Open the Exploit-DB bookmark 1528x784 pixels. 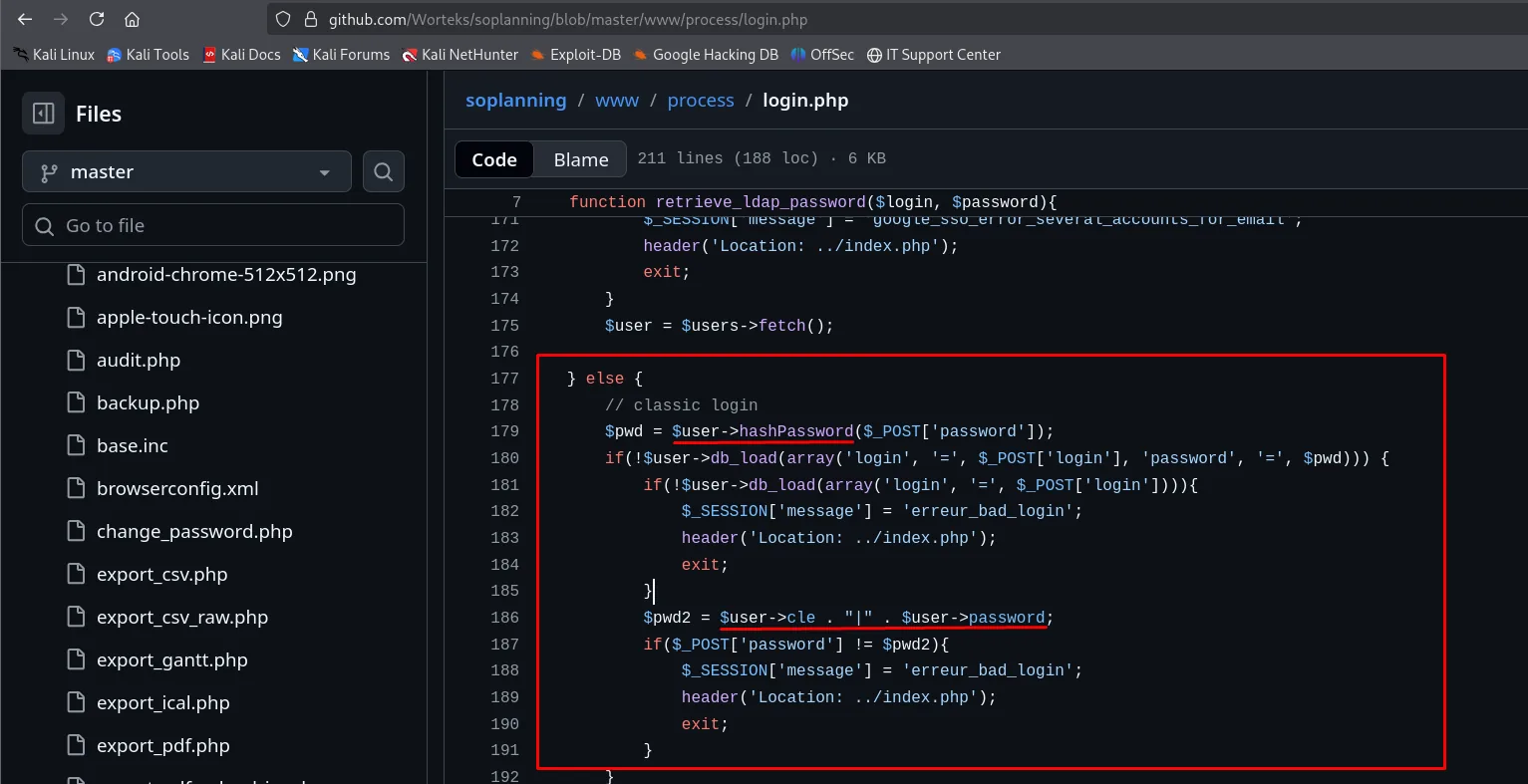point(576,55)
